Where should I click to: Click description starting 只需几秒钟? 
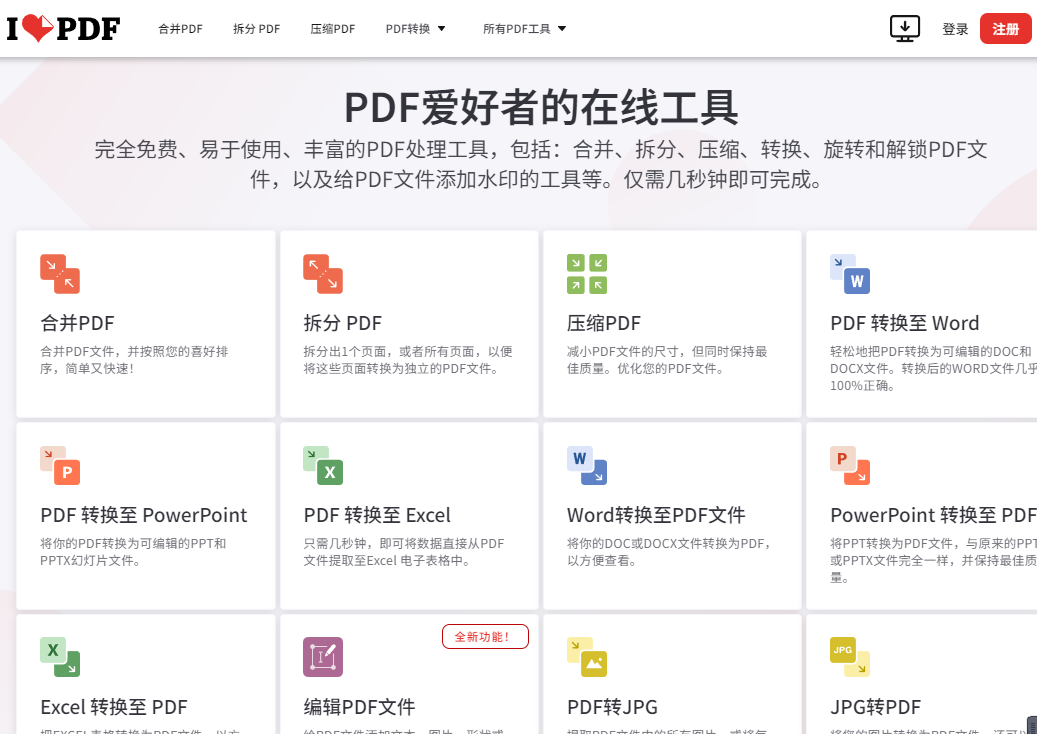tap(404, 551)
